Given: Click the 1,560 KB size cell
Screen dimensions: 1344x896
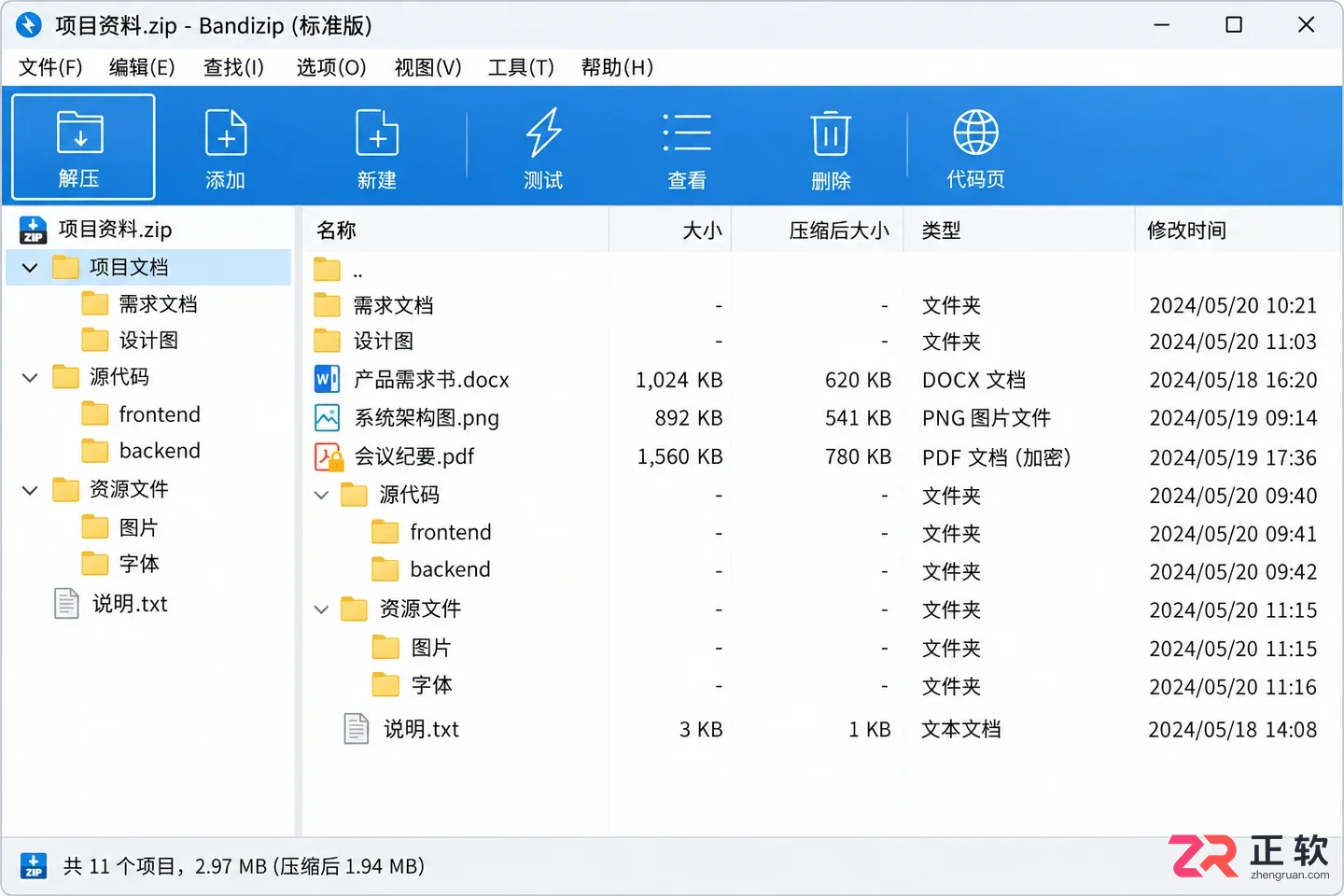Looking at the screenshot, I should coord(679,456).
